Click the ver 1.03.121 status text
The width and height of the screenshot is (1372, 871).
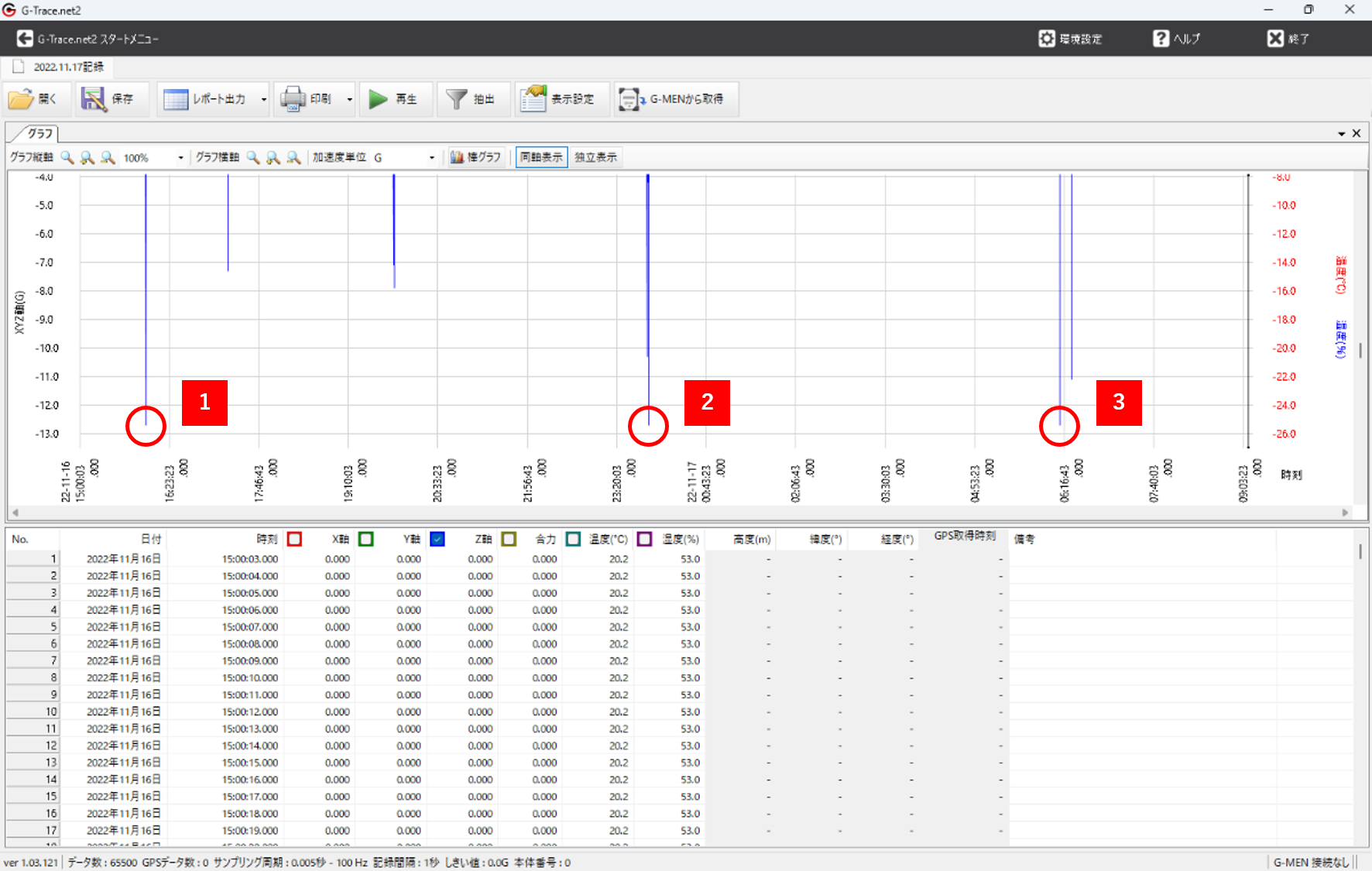point(31,862)
